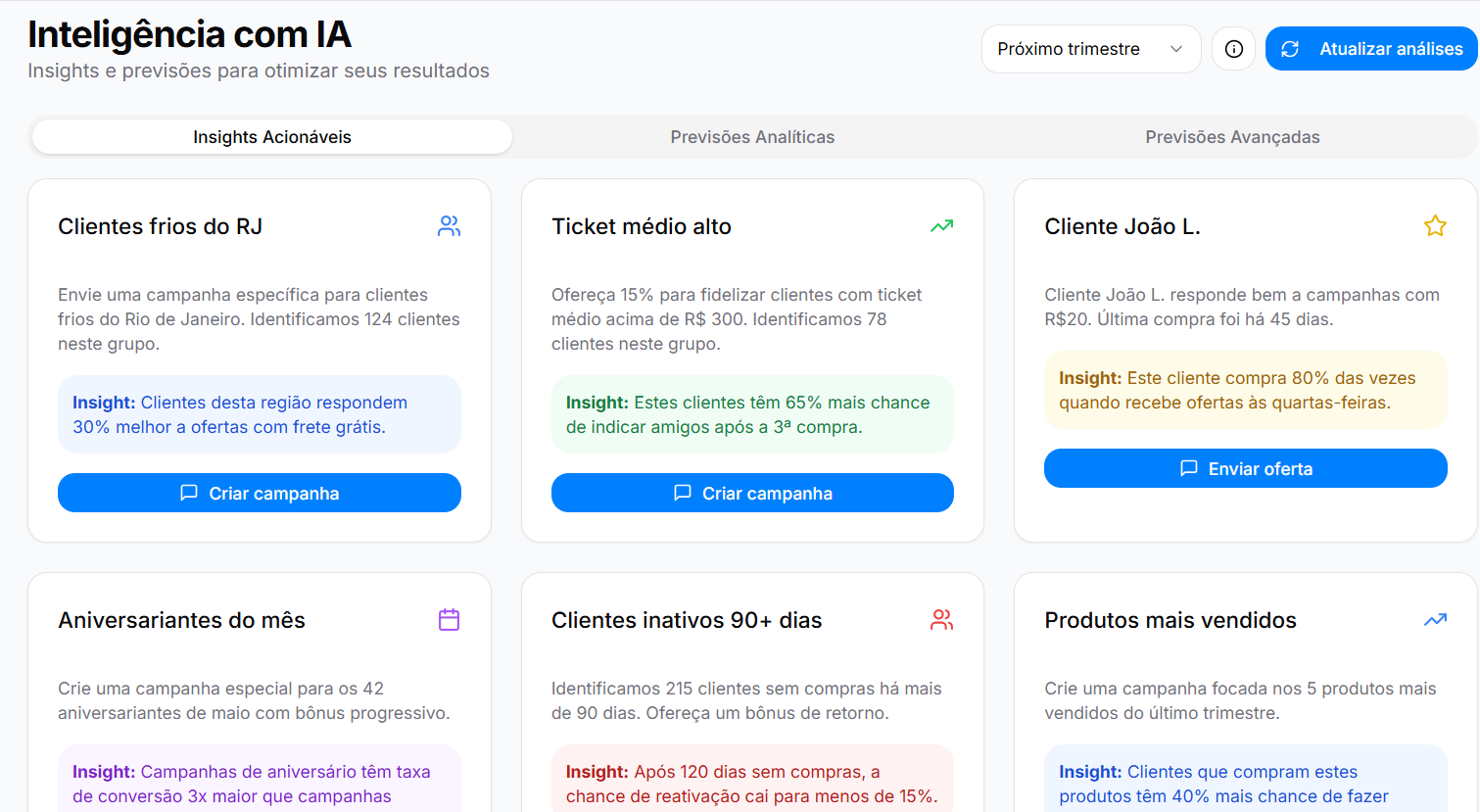
Task: Click Enviar oferta for Cliente João L.
Action: tap(1245, 468)
